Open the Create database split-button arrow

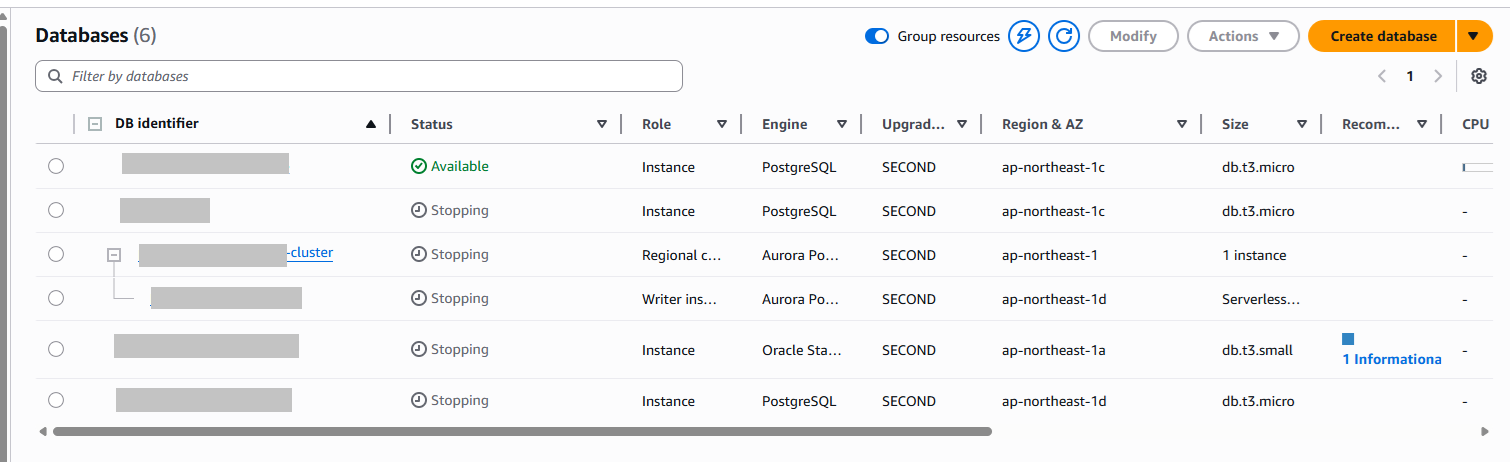[x=1473, y=37]
